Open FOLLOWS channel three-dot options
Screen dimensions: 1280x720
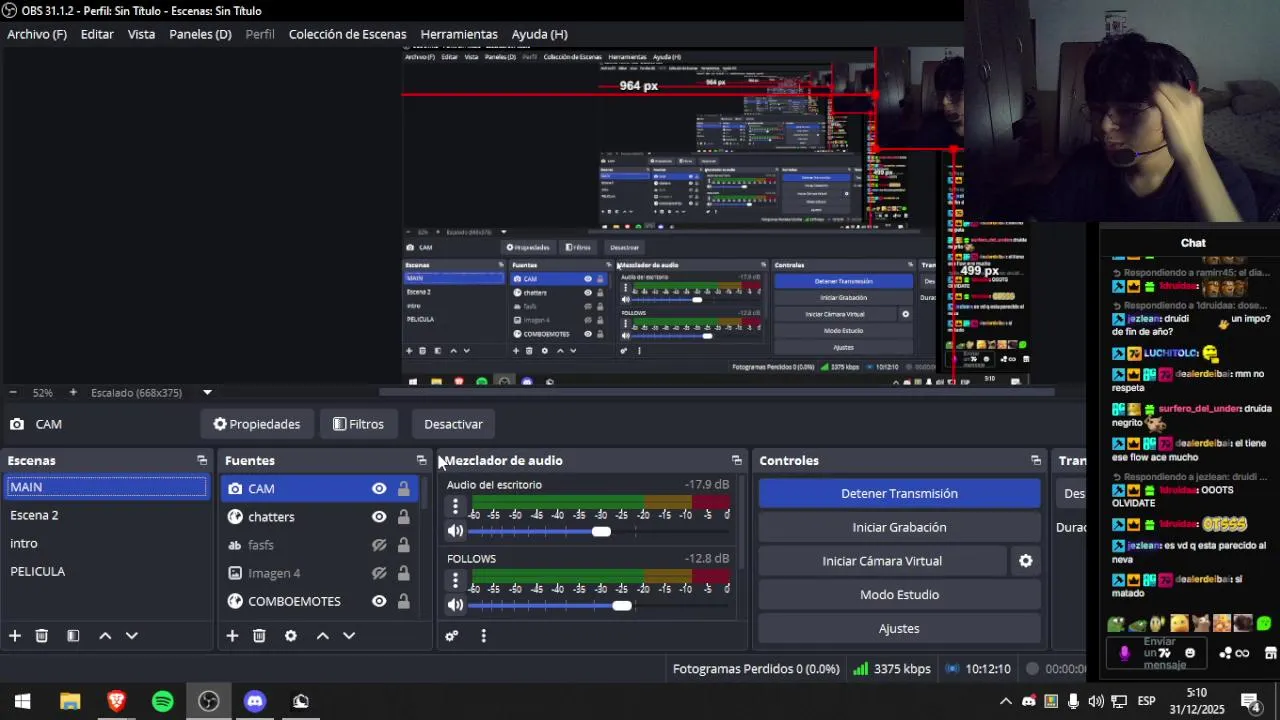click(455, 580)
